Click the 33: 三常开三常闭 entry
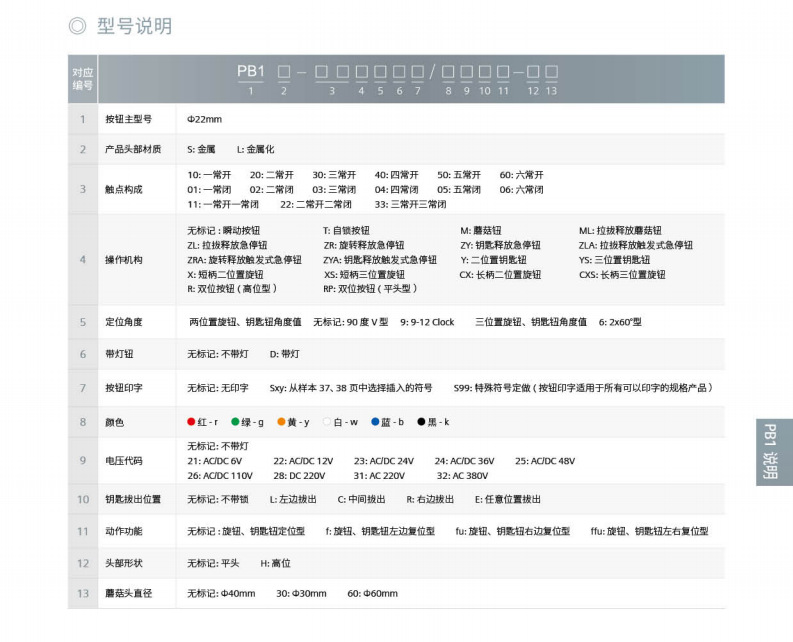The image size is (793, 642). pyautogui.click(x=410, y=204)
